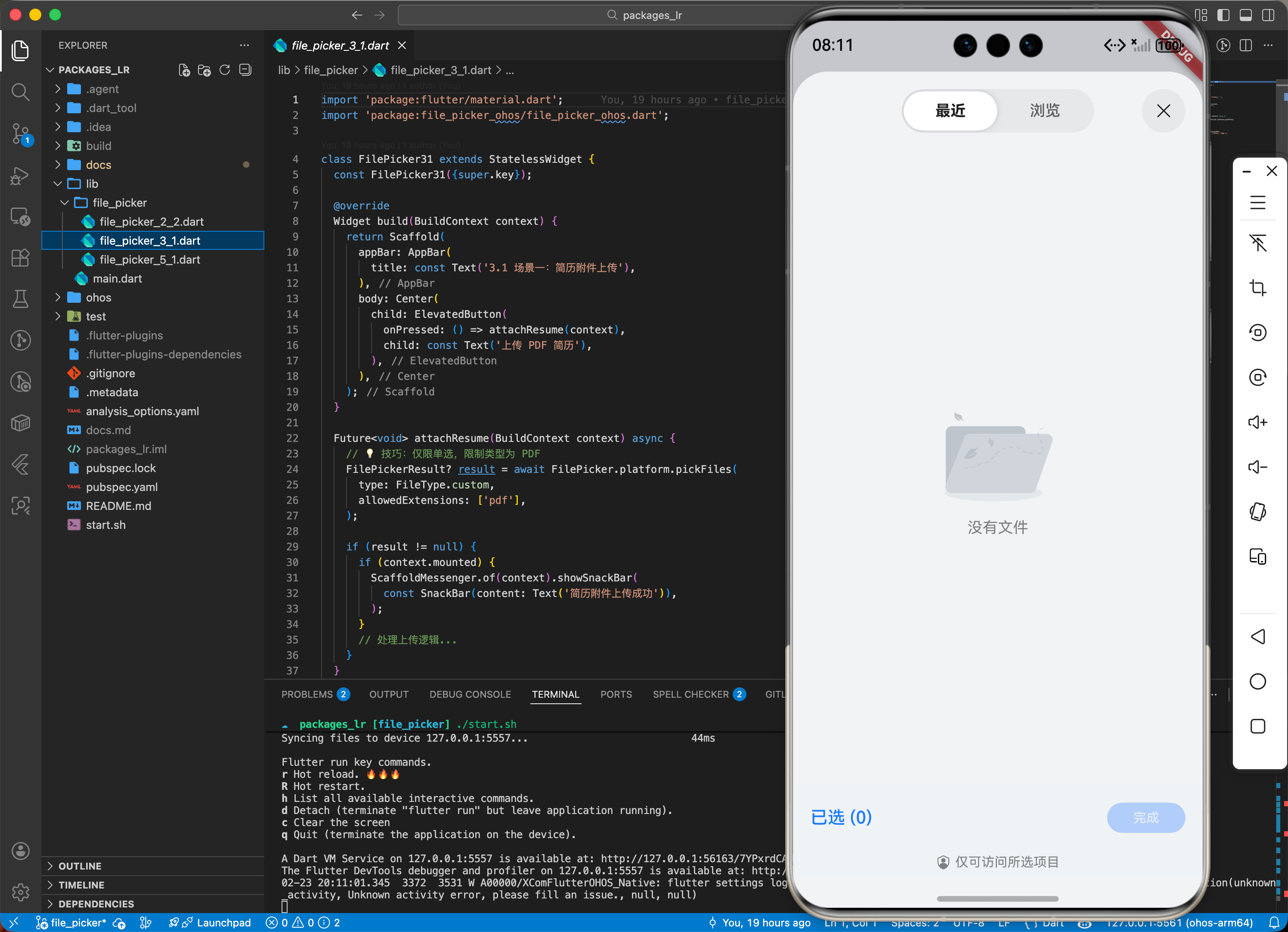The width and height of the screenshot is (1288, 932).
Task: Open the Run and Debug view
Action: [20, 176]
